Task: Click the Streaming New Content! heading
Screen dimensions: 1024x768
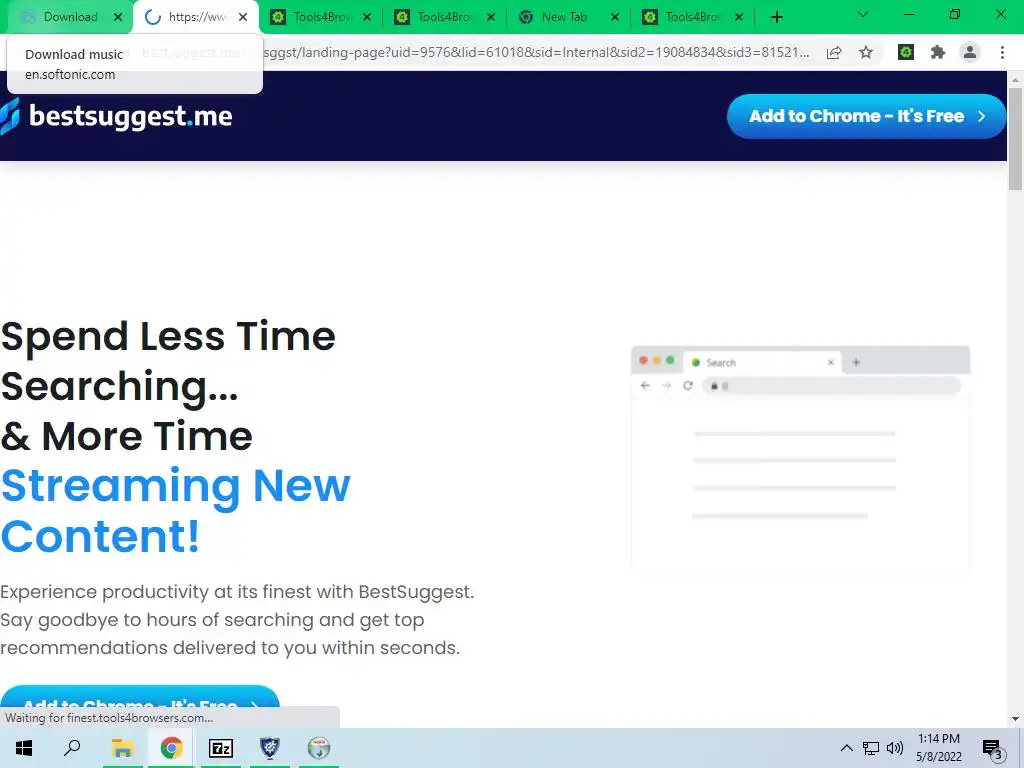Action: click(176, 511)
